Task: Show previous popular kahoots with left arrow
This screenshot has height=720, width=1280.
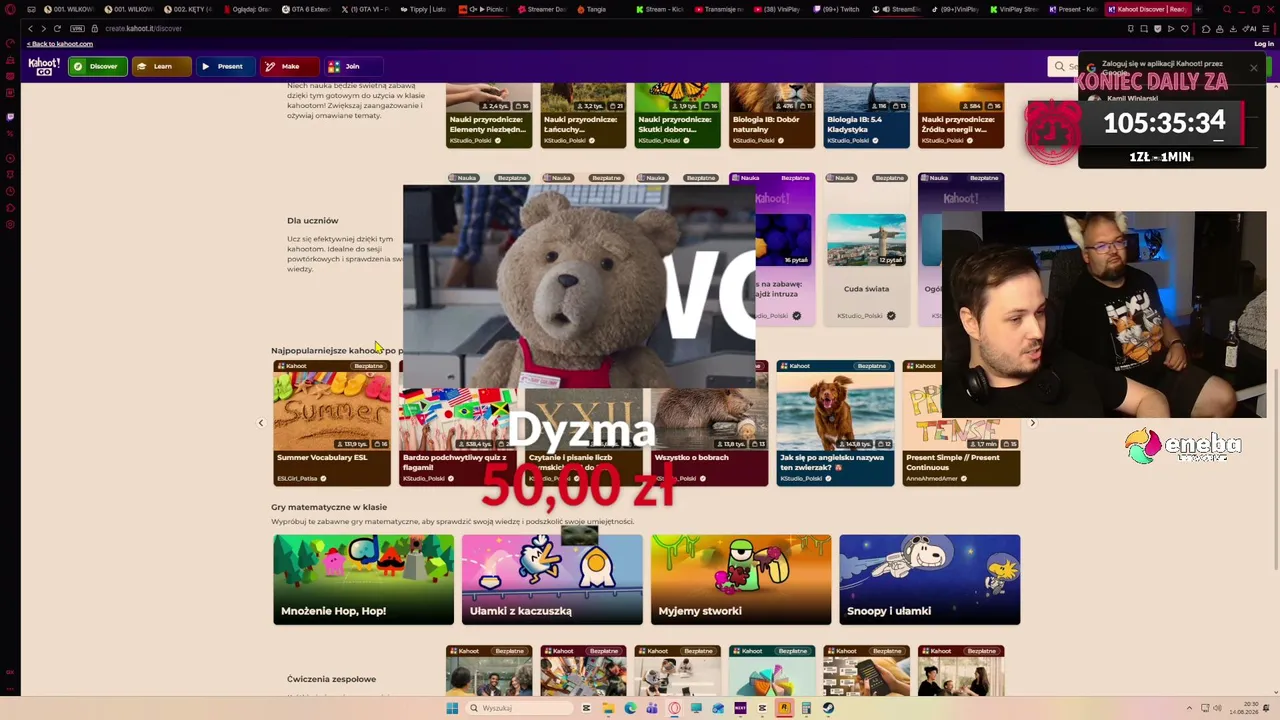Action: [x=261, y=423]
